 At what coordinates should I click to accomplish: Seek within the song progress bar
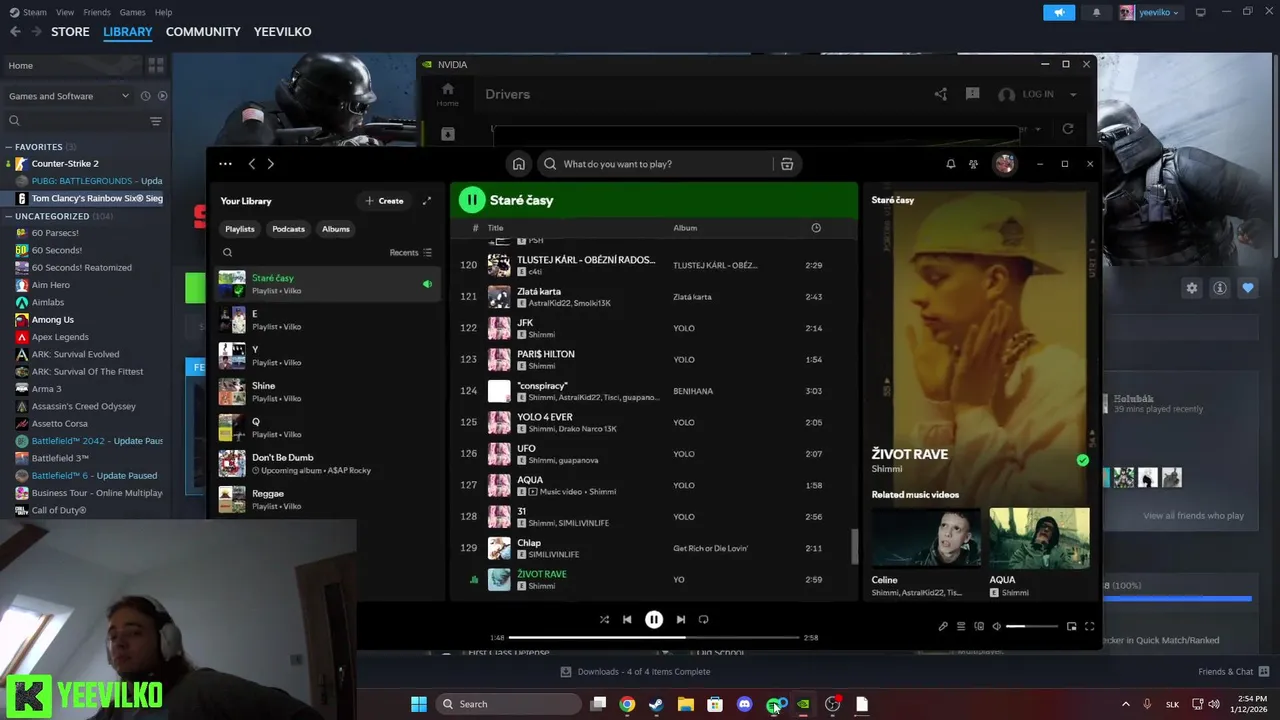click(654, 637)
